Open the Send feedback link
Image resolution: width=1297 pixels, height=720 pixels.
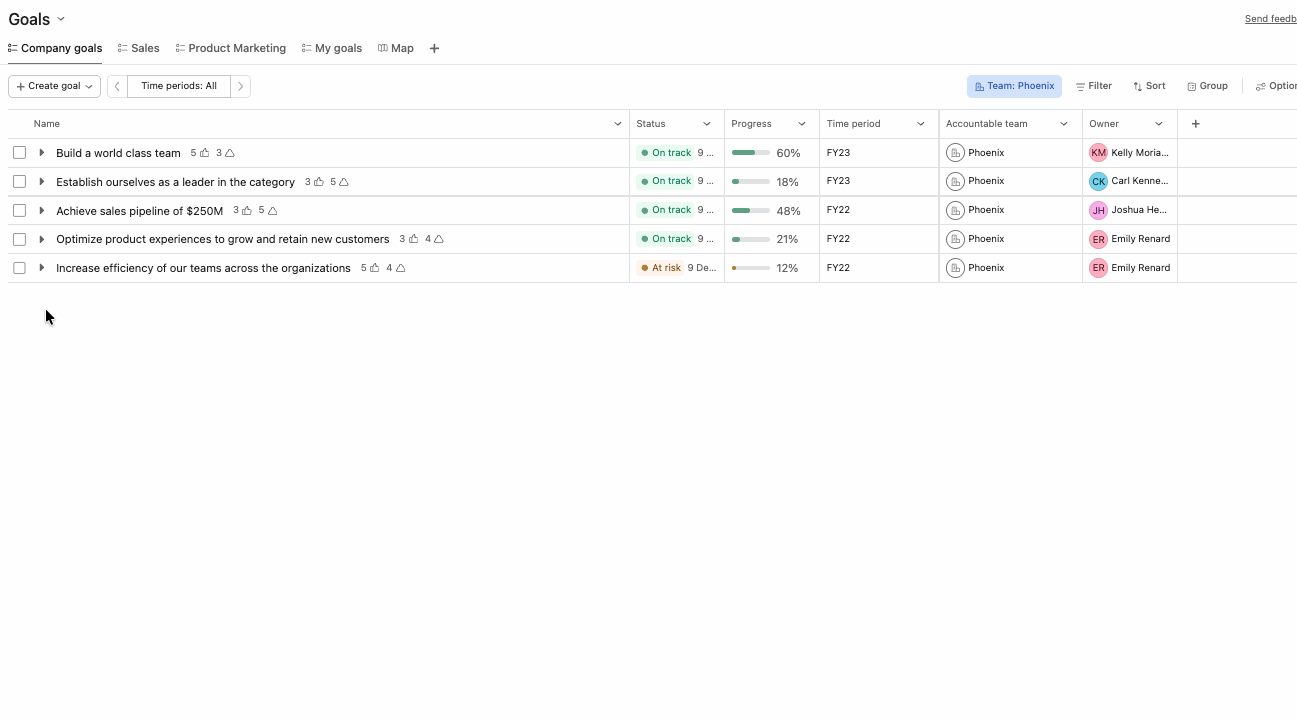[x=1270, y=19]
